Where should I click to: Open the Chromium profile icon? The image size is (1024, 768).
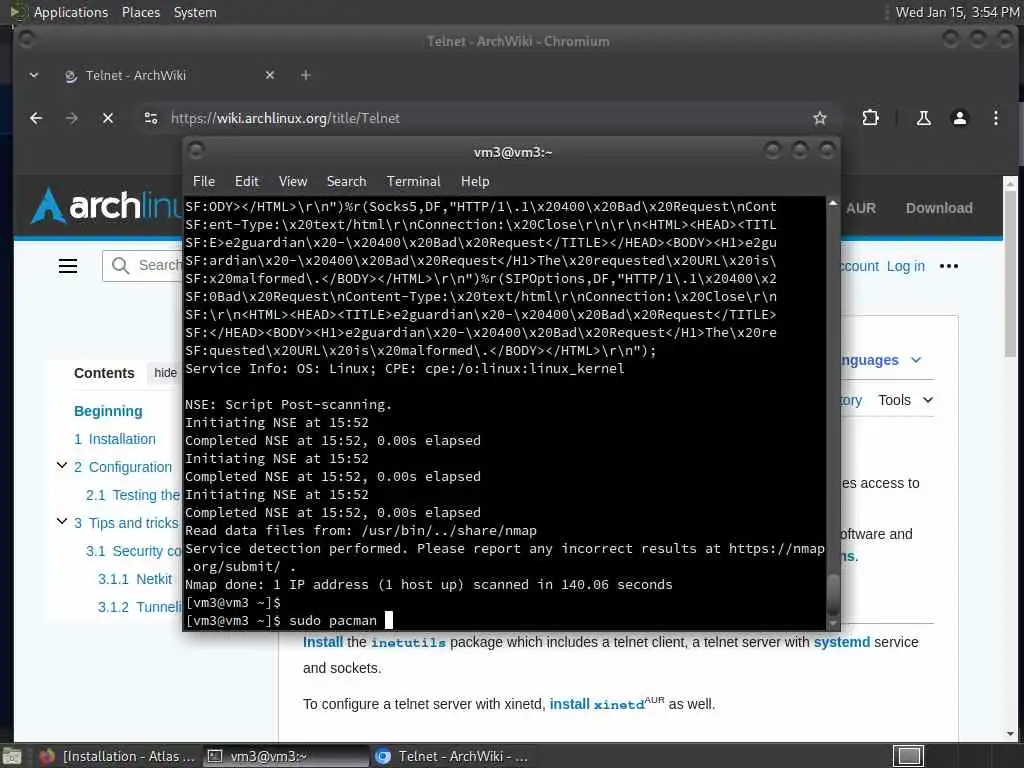pos(959,118)
